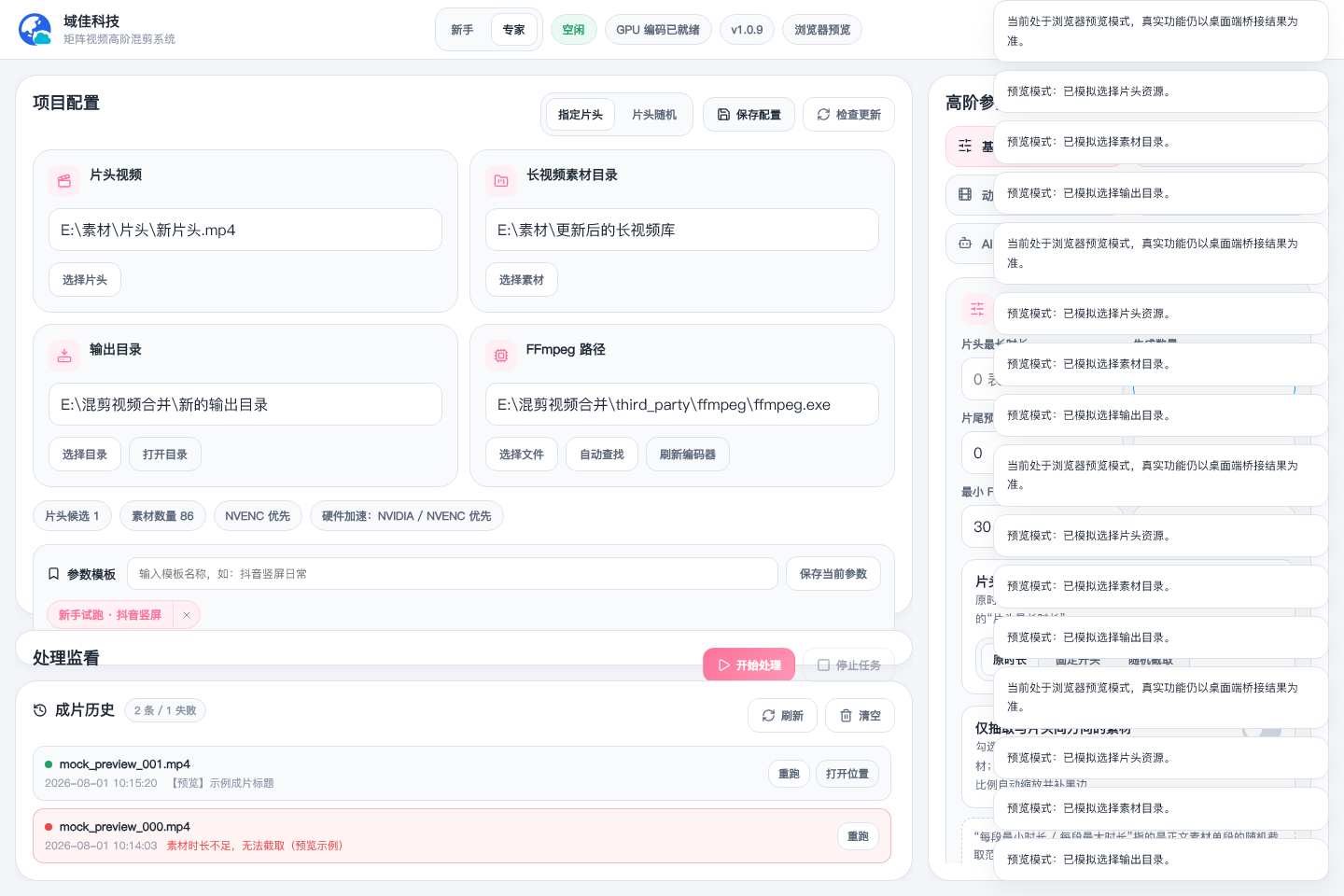This screenshot has height=896, width=1344.
Task: Click the 自动查找 button
Action: click(x=602, y=455)
